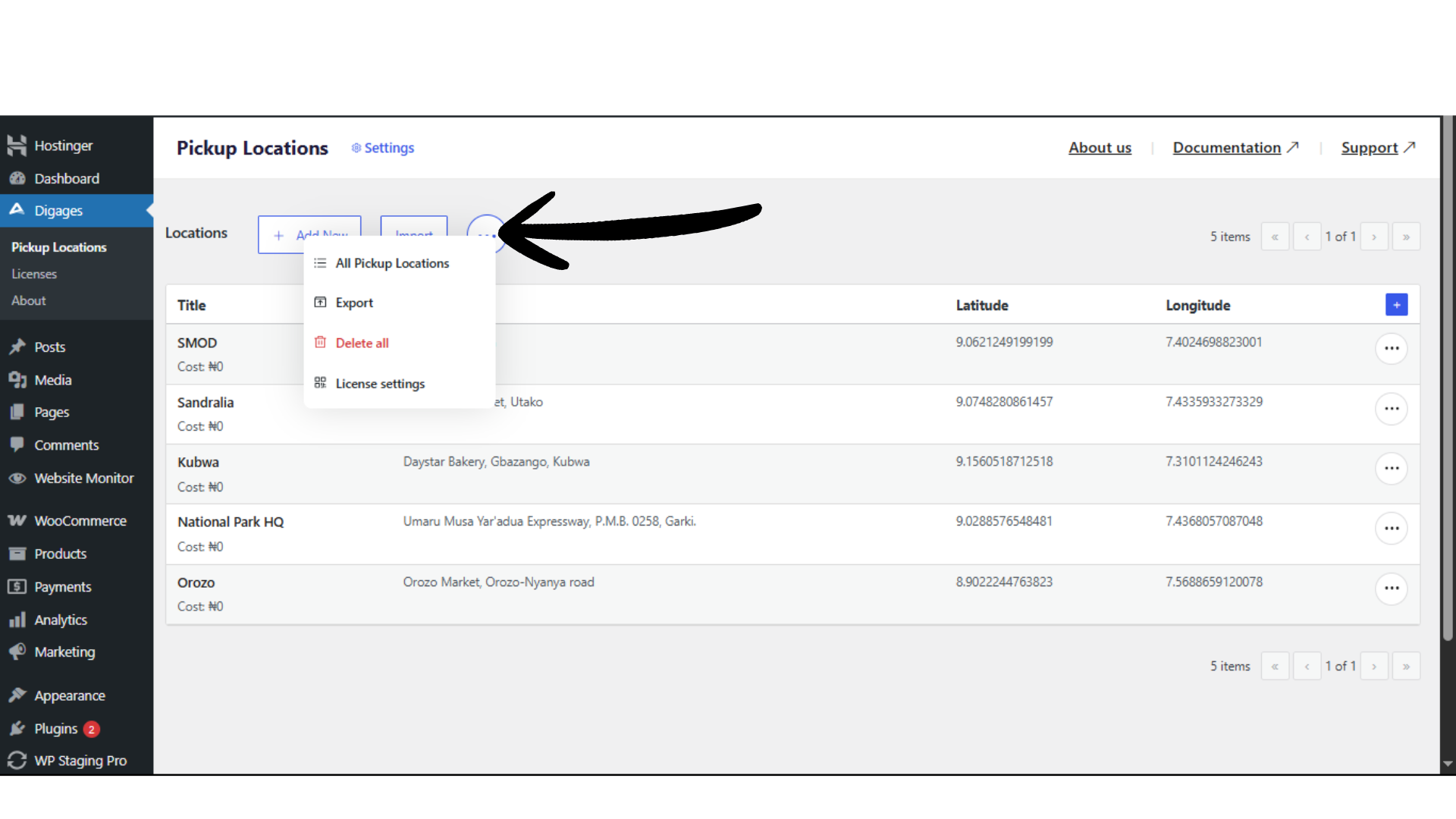Open the Pickup Locations Settings gear
Viewport: 1456px width, 819px height.
coord(382,148)
